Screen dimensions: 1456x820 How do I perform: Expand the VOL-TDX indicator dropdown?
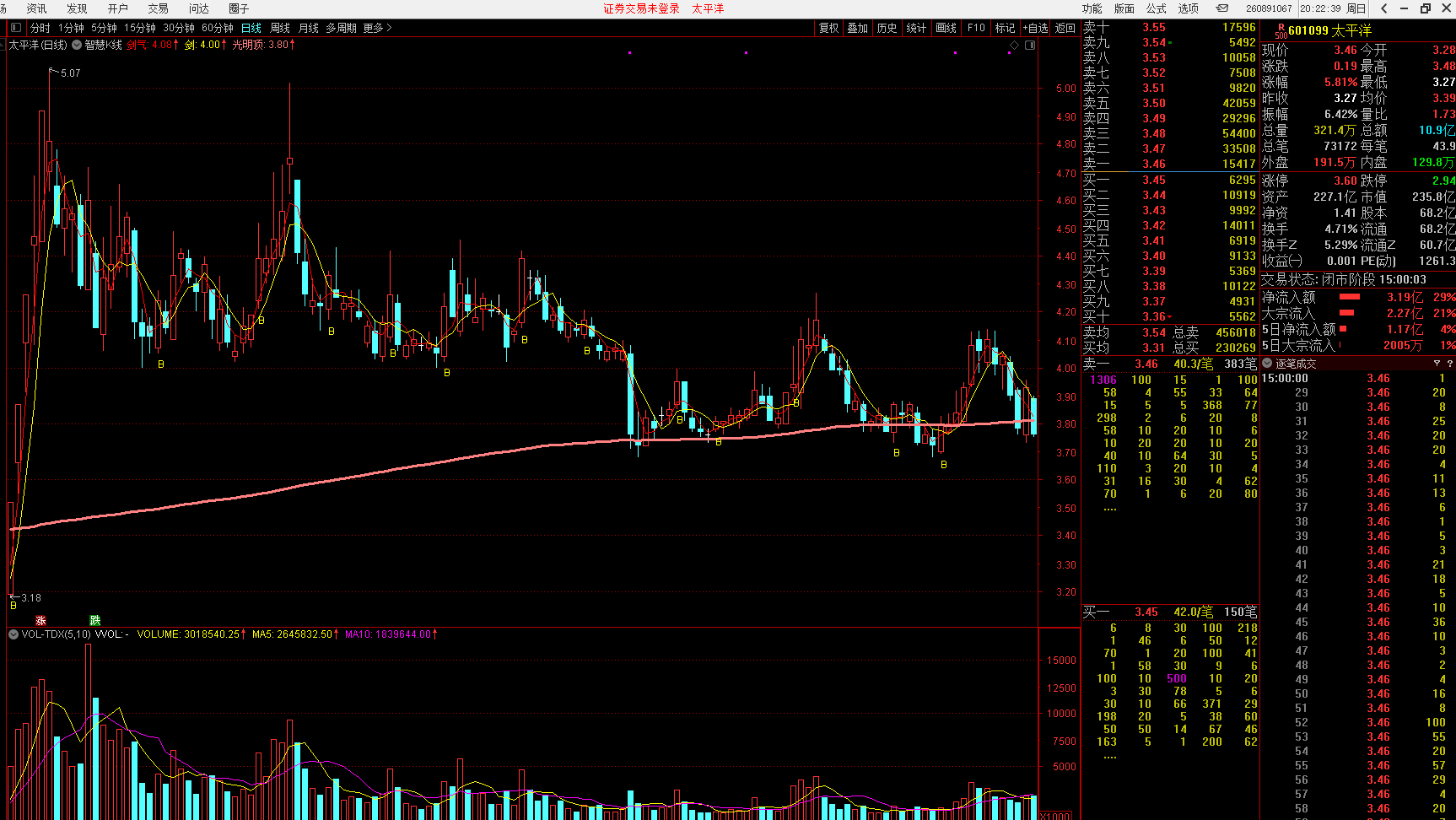pyautogui.click(x=13, y=634)
